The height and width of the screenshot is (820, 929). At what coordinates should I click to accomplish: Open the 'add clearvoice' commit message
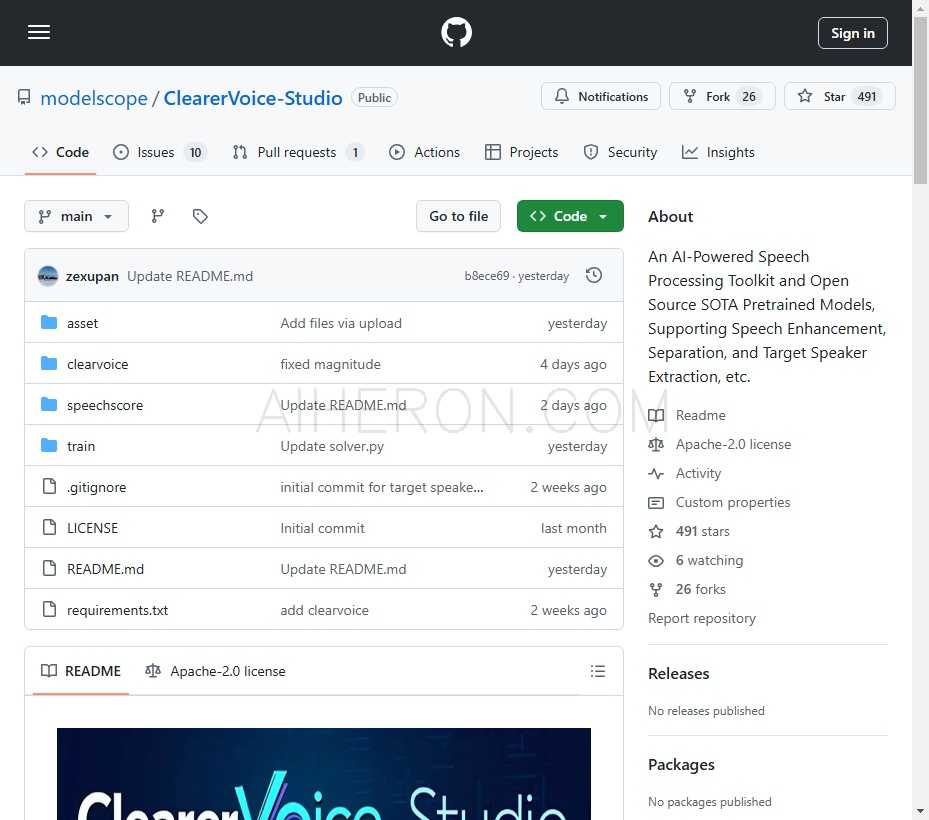324,610
